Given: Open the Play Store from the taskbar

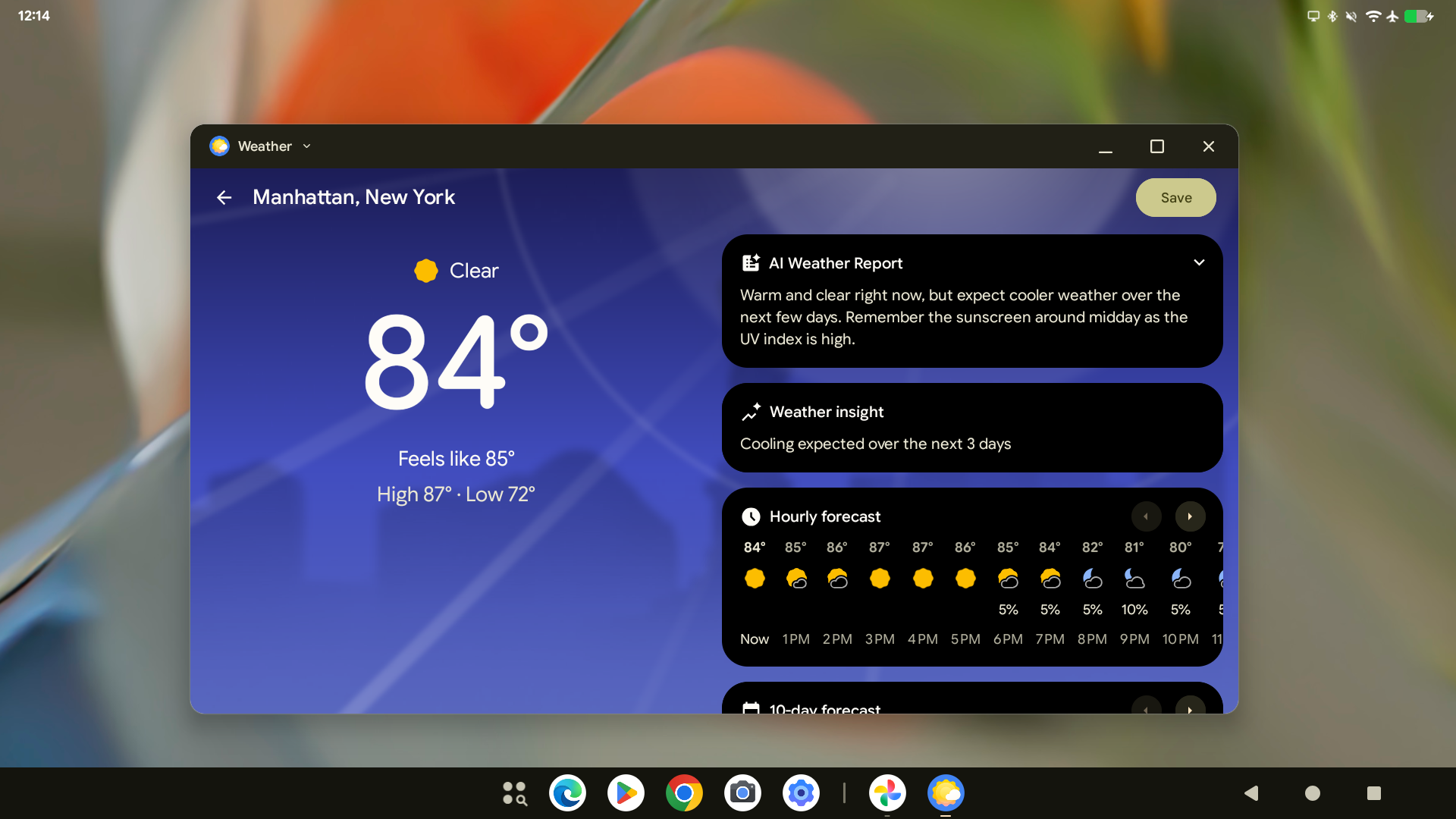Looking at the screenshot, I should click(x=626, y=793).
